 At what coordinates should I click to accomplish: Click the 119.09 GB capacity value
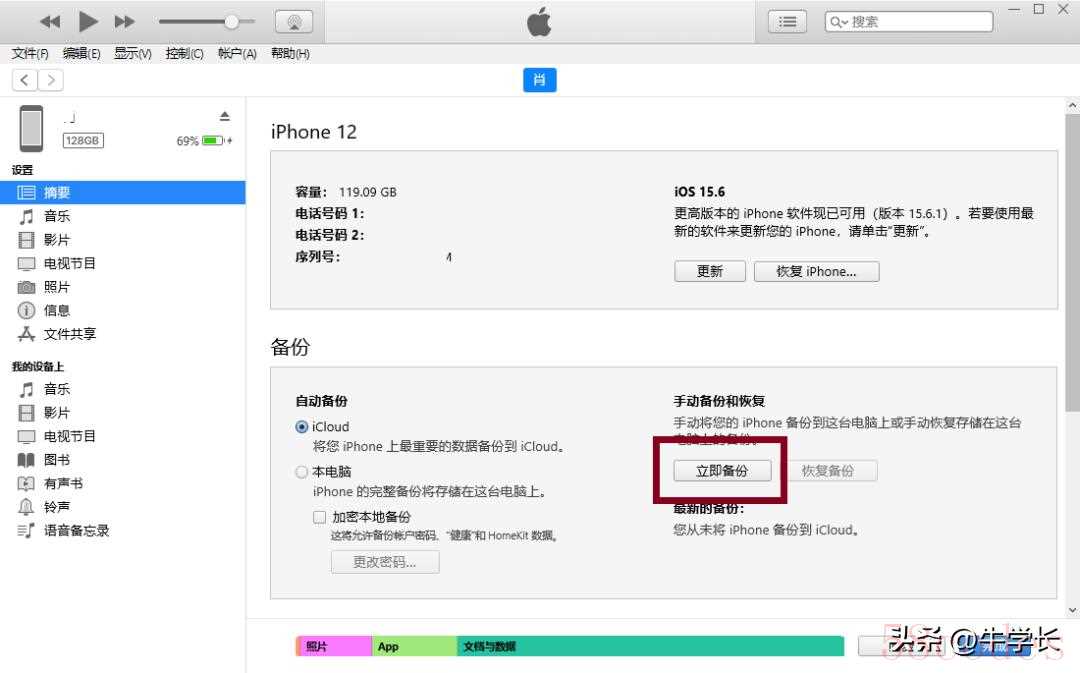pos(368,192)
